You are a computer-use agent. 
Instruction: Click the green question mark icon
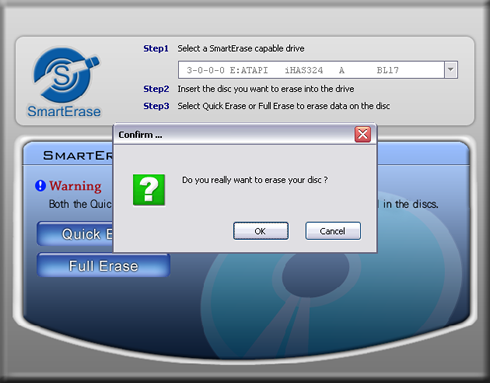pos(149,190)
